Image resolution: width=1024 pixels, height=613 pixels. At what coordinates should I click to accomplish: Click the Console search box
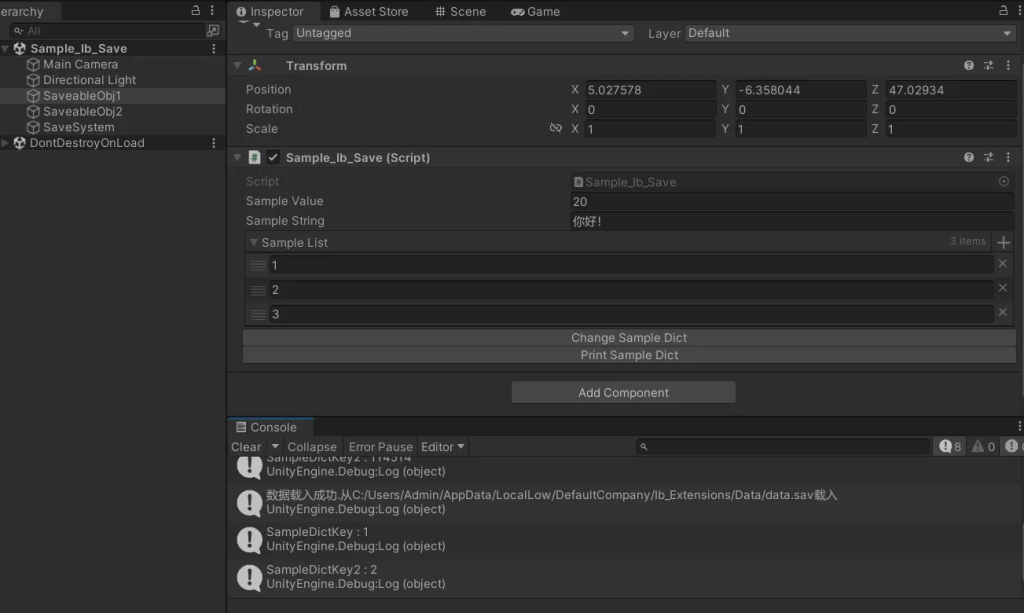783,447
